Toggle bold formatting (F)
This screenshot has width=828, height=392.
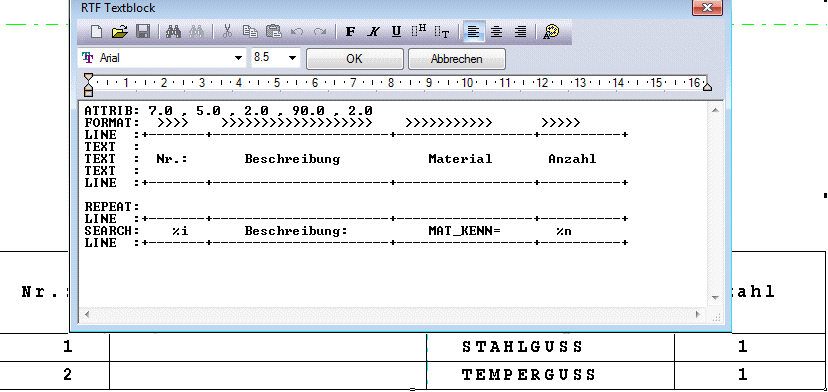pyautogui.click(x=350, y=32)
